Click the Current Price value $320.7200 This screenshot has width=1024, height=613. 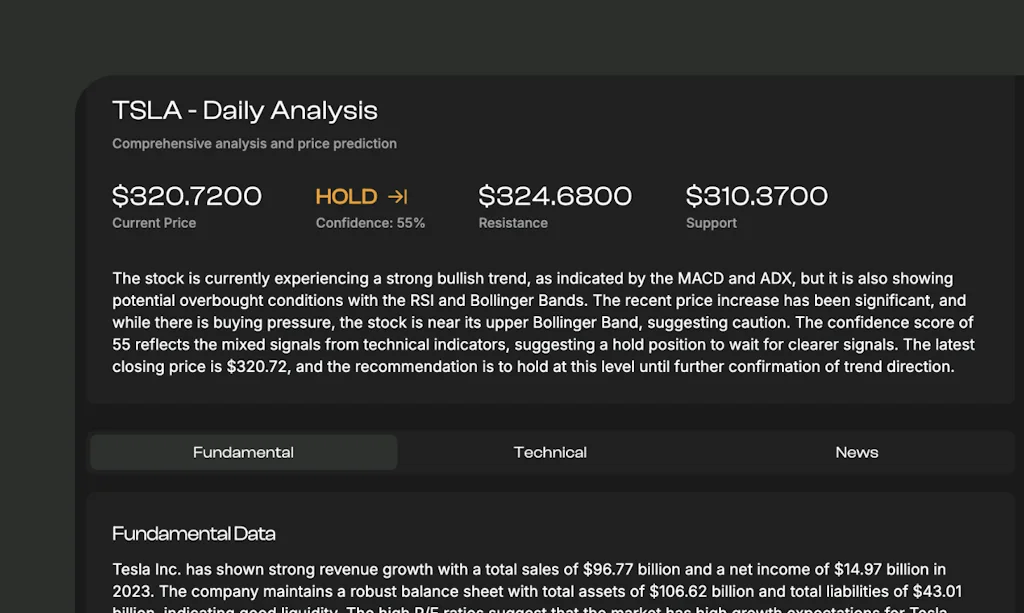187,196
